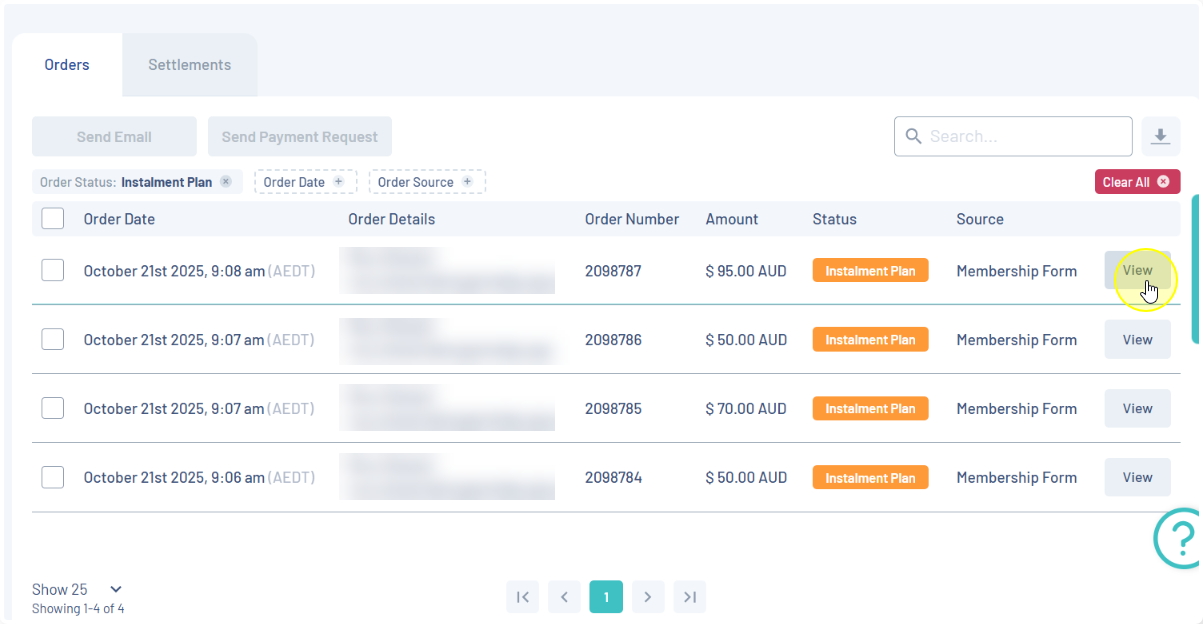The width and height of the screenshot is (1203, 624).
Task: Switch to the Settlements tab
Action: [190, 65]
